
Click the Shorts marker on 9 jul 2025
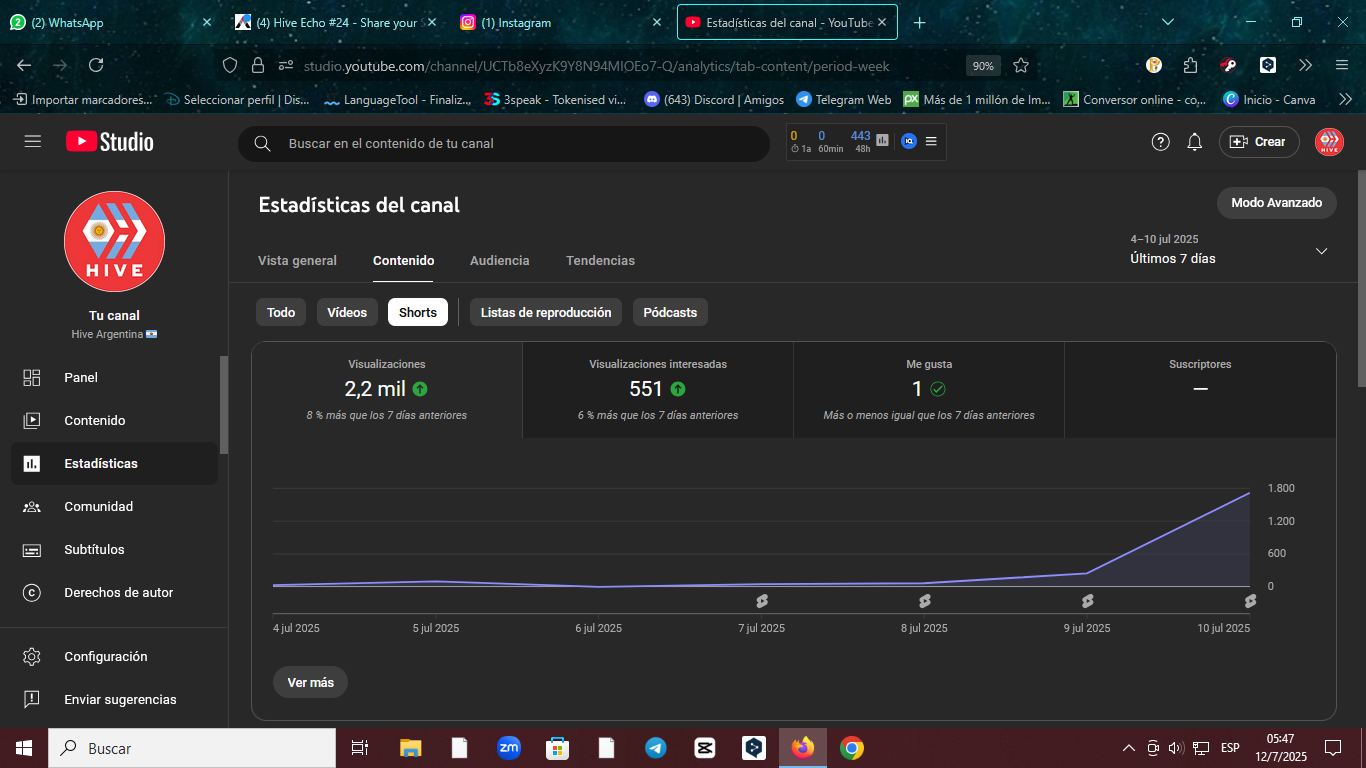pyautogui.click(x=1087, y=601)
